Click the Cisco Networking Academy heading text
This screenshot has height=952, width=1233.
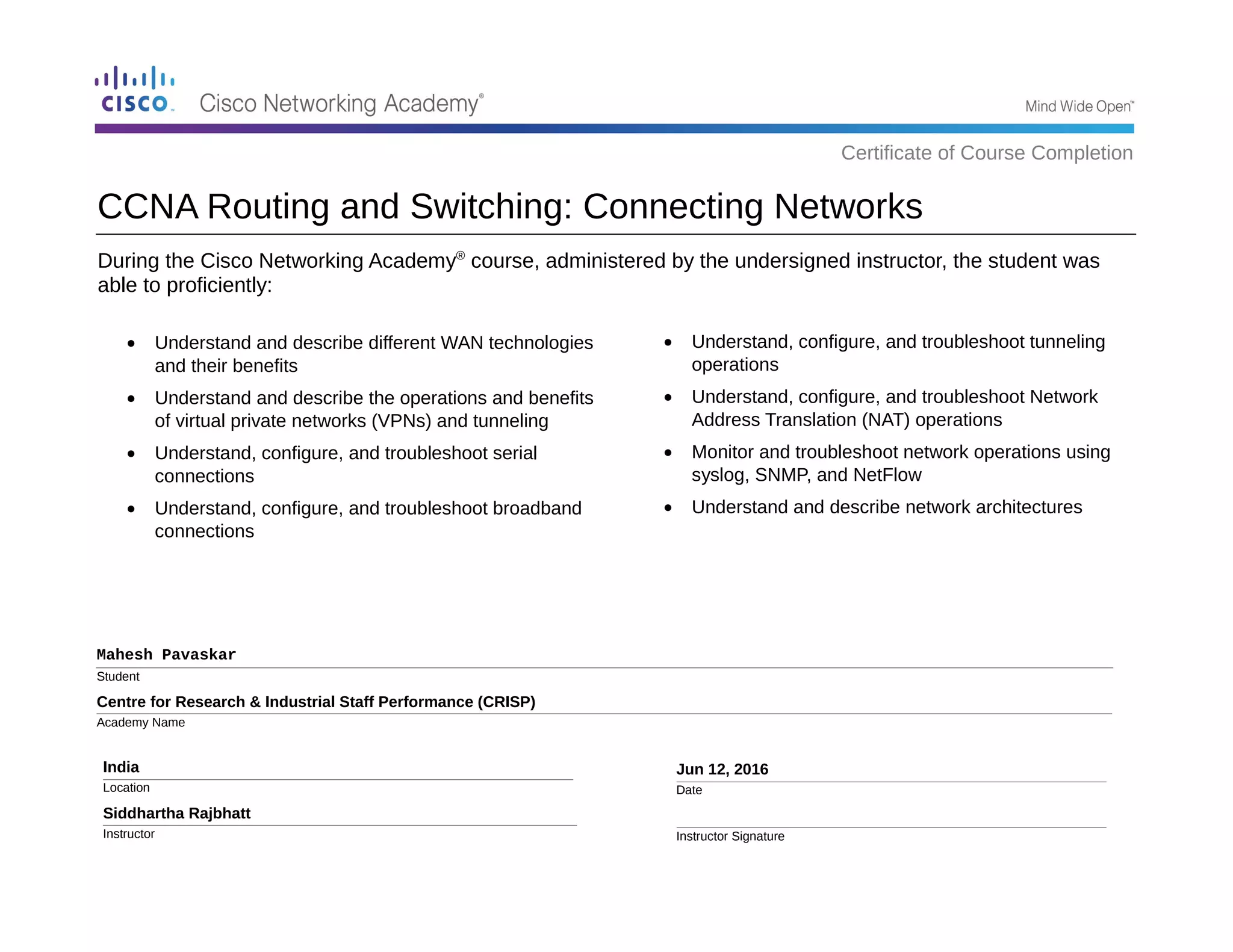(341, 104)
